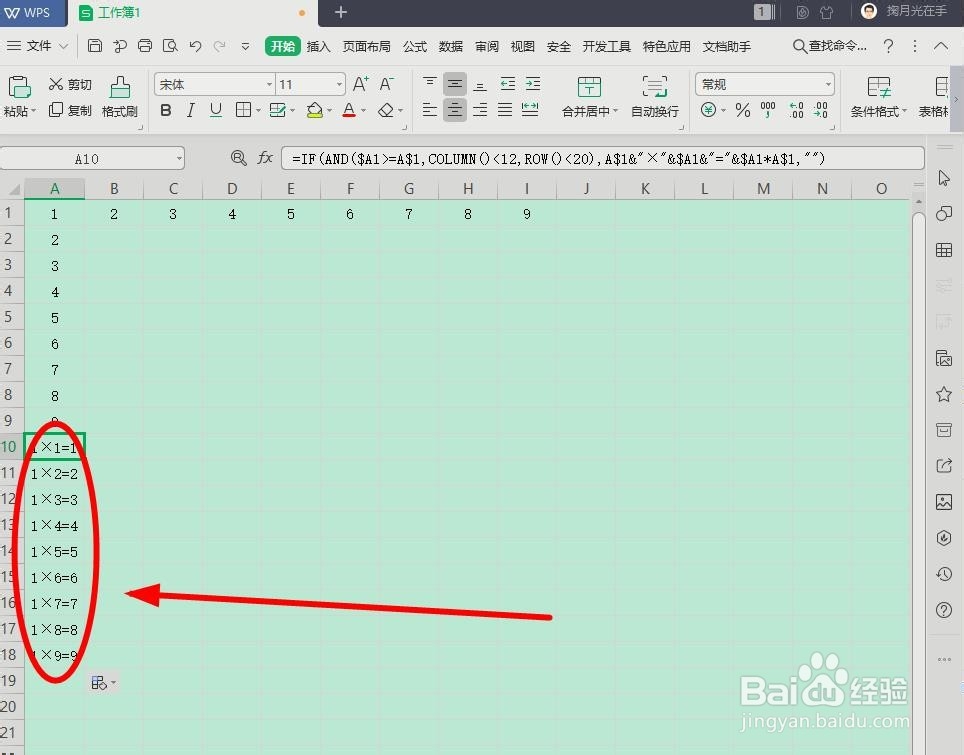964x755 pixels.
Task: Click the Print icon in quick toolbar
Action: [145, 45]
